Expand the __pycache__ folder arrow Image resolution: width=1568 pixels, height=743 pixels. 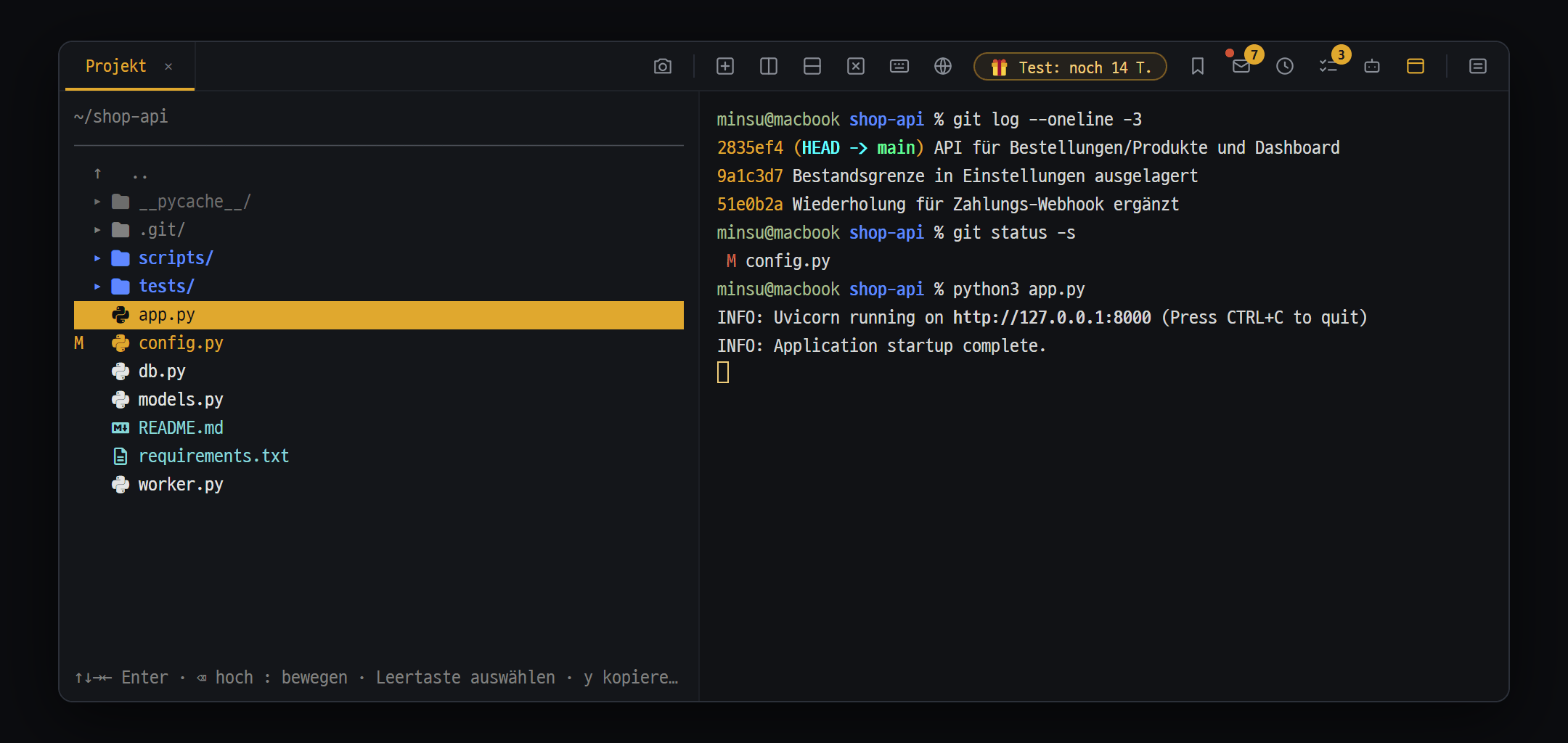click(97, 202)
